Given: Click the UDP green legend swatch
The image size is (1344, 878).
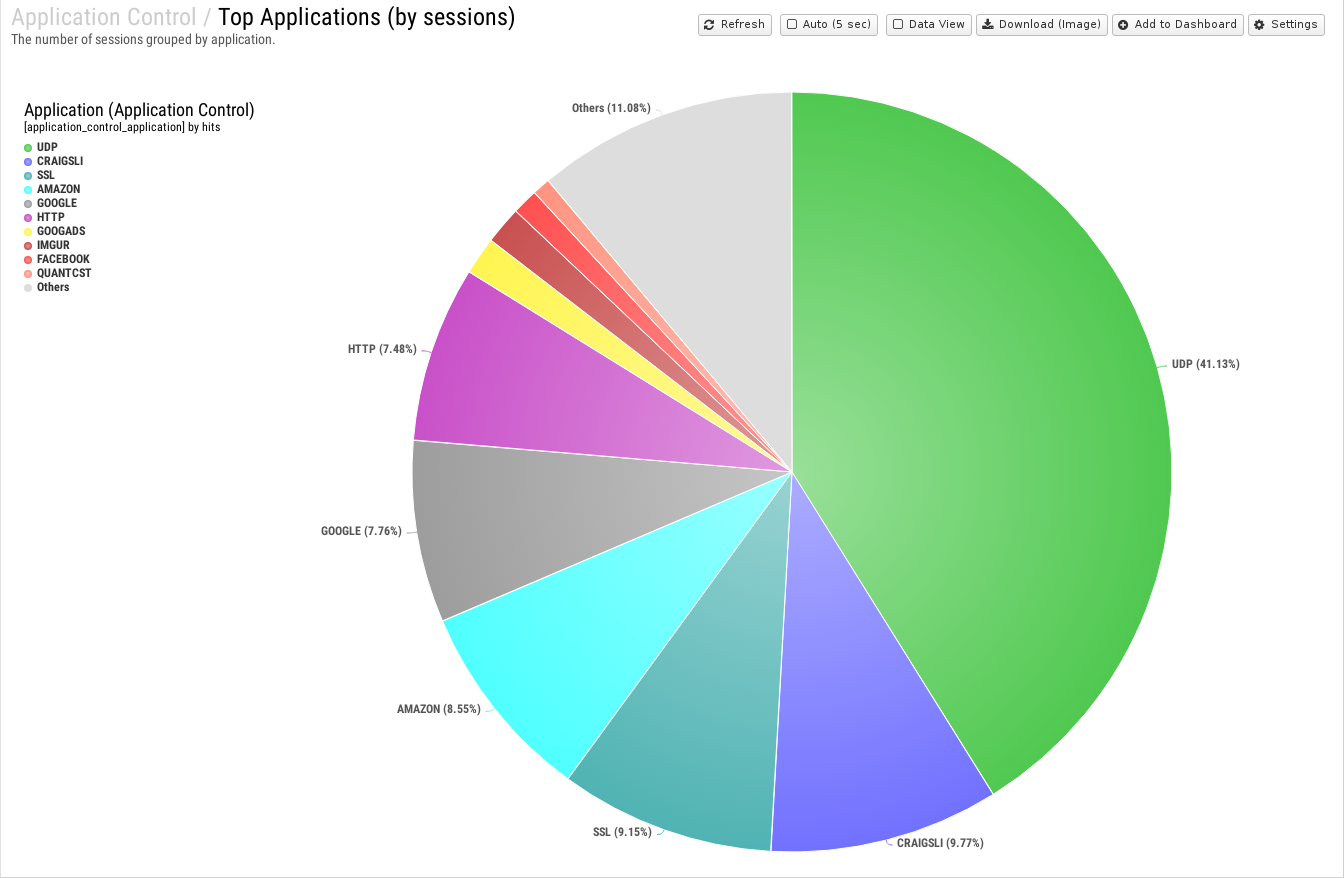Looking at the screenshot, I should [28, 148].
